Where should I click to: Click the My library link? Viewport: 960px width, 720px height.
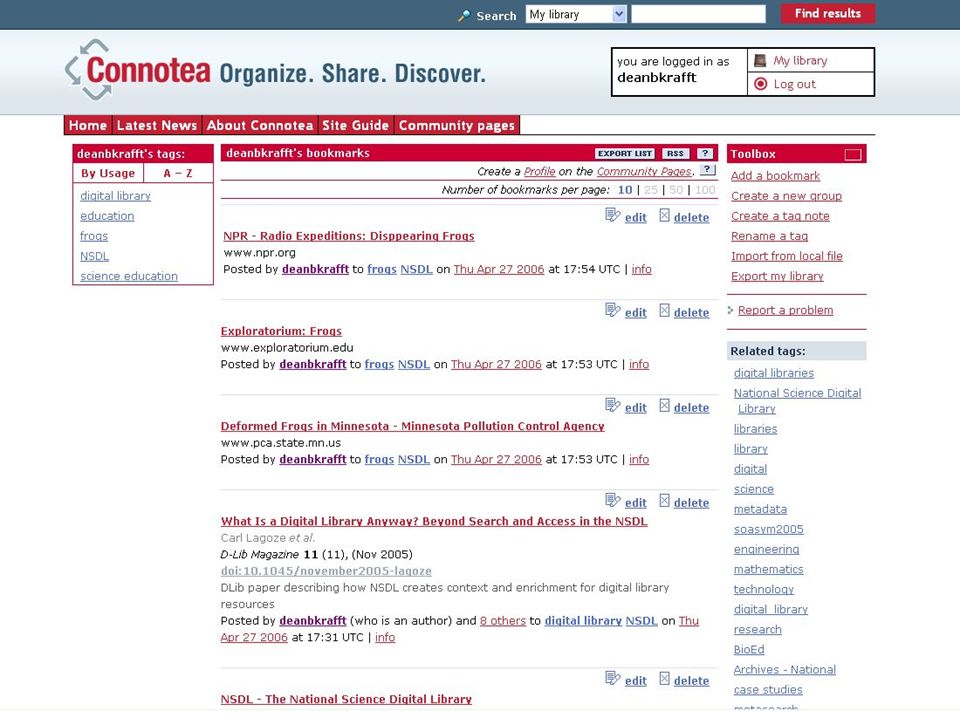[800, 61]
